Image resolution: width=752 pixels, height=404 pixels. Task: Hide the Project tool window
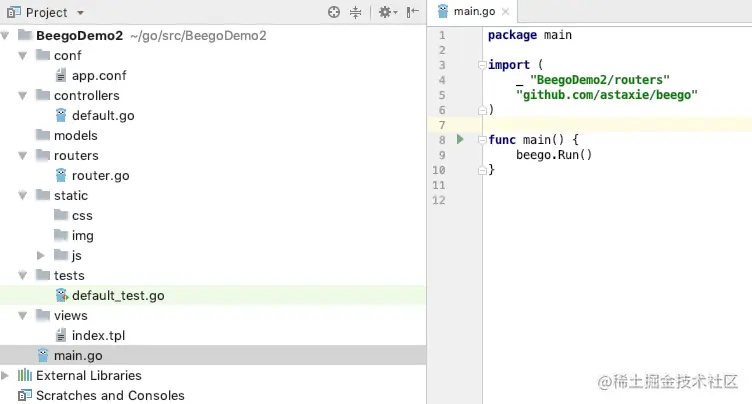tap(412, 12)
